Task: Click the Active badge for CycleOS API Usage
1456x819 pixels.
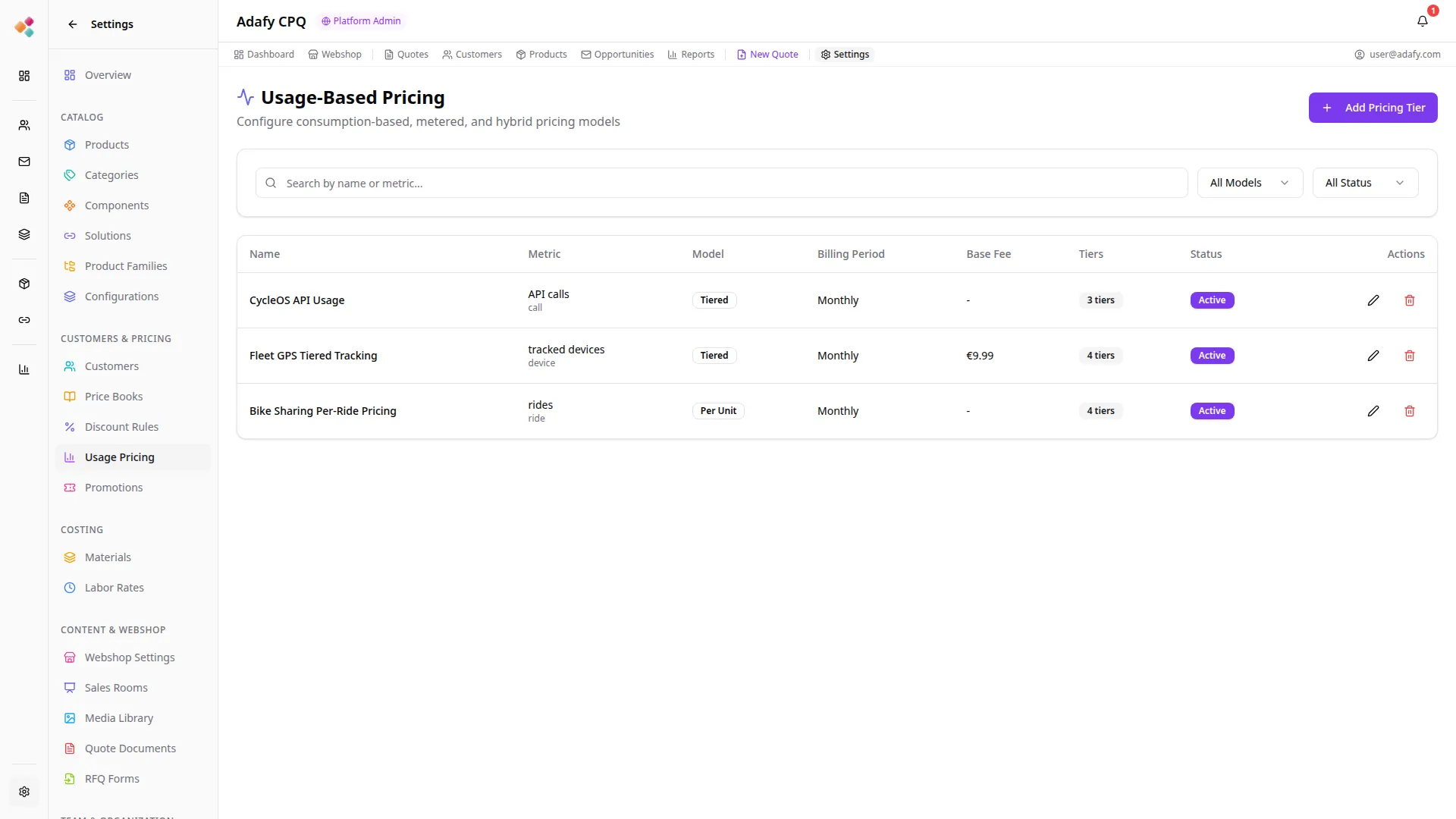Action: click(x=1212, y=300)
